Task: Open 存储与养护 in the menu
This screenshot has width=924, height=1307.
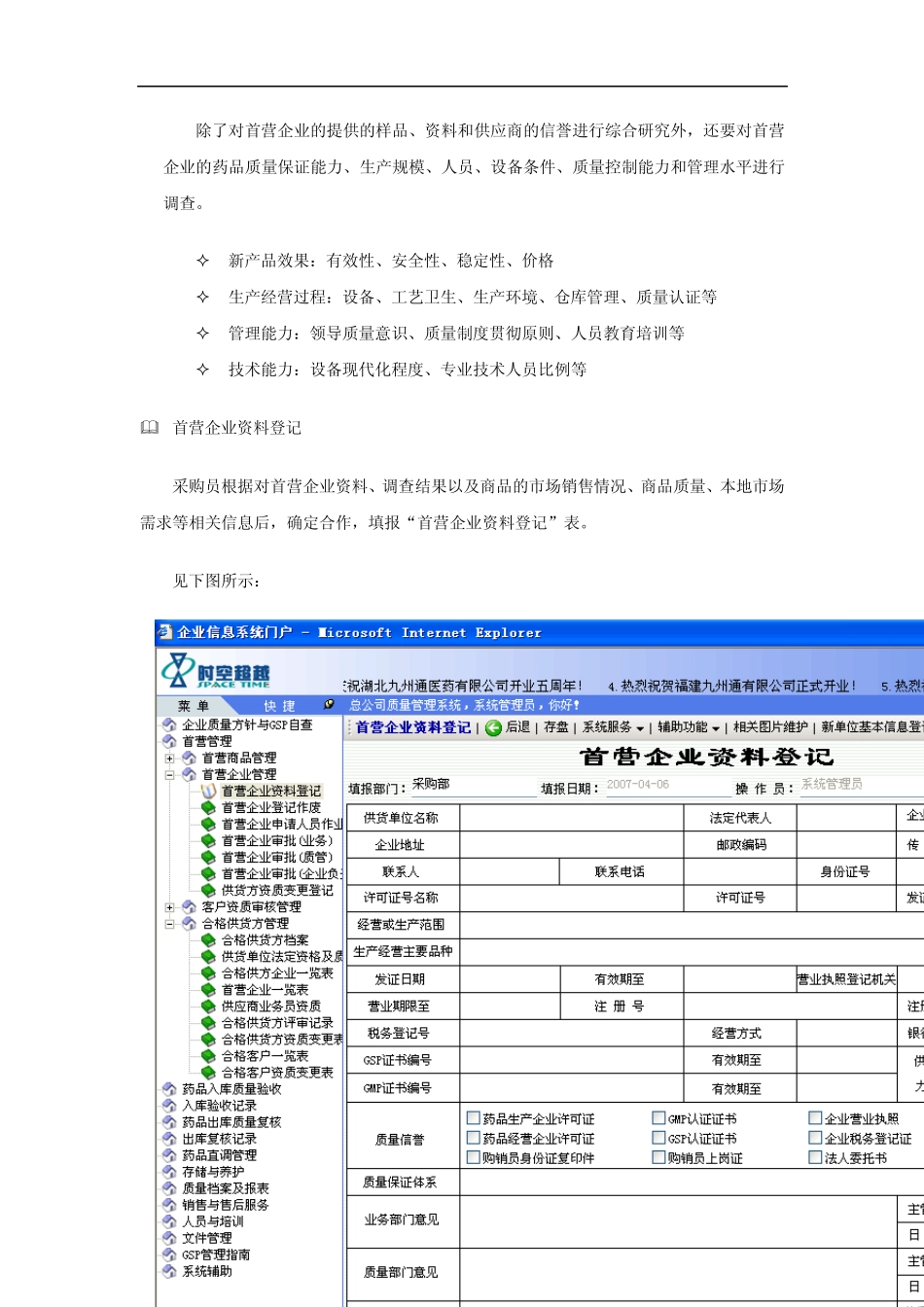Action: click(x=213, y=1171)
